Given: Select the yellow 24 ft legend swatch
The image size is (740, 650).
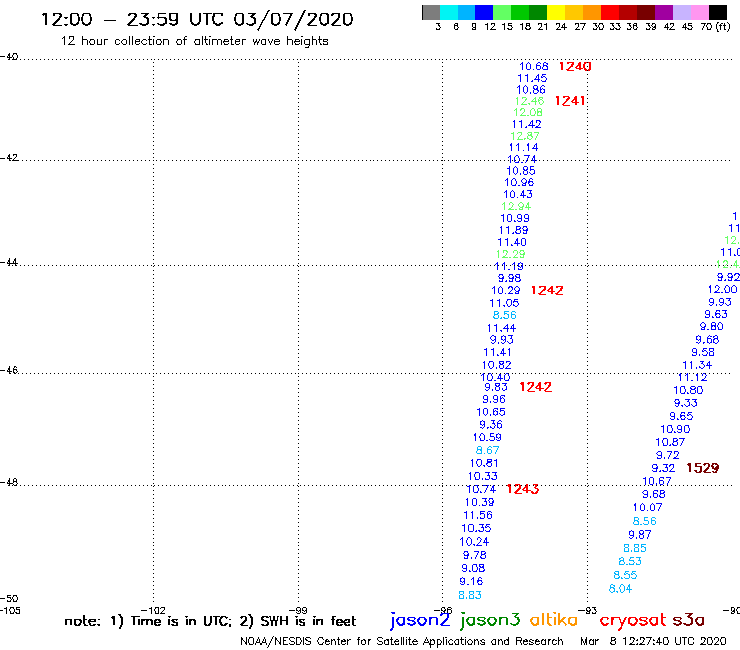Looking at the screenshot, I should point(556,12).
